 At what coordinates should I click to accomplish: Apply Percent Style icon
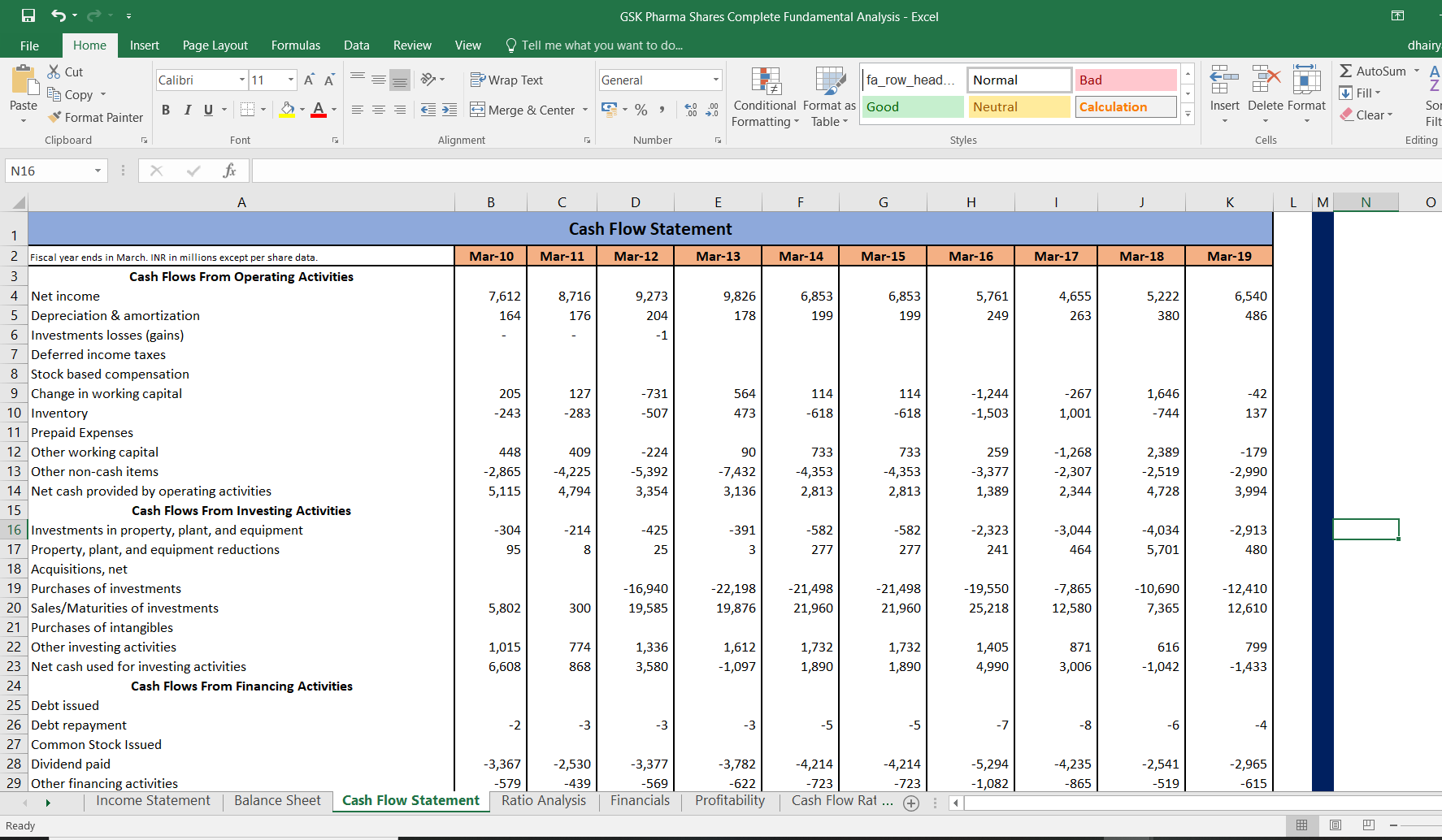pyautogui.click(x=641, y=110)
